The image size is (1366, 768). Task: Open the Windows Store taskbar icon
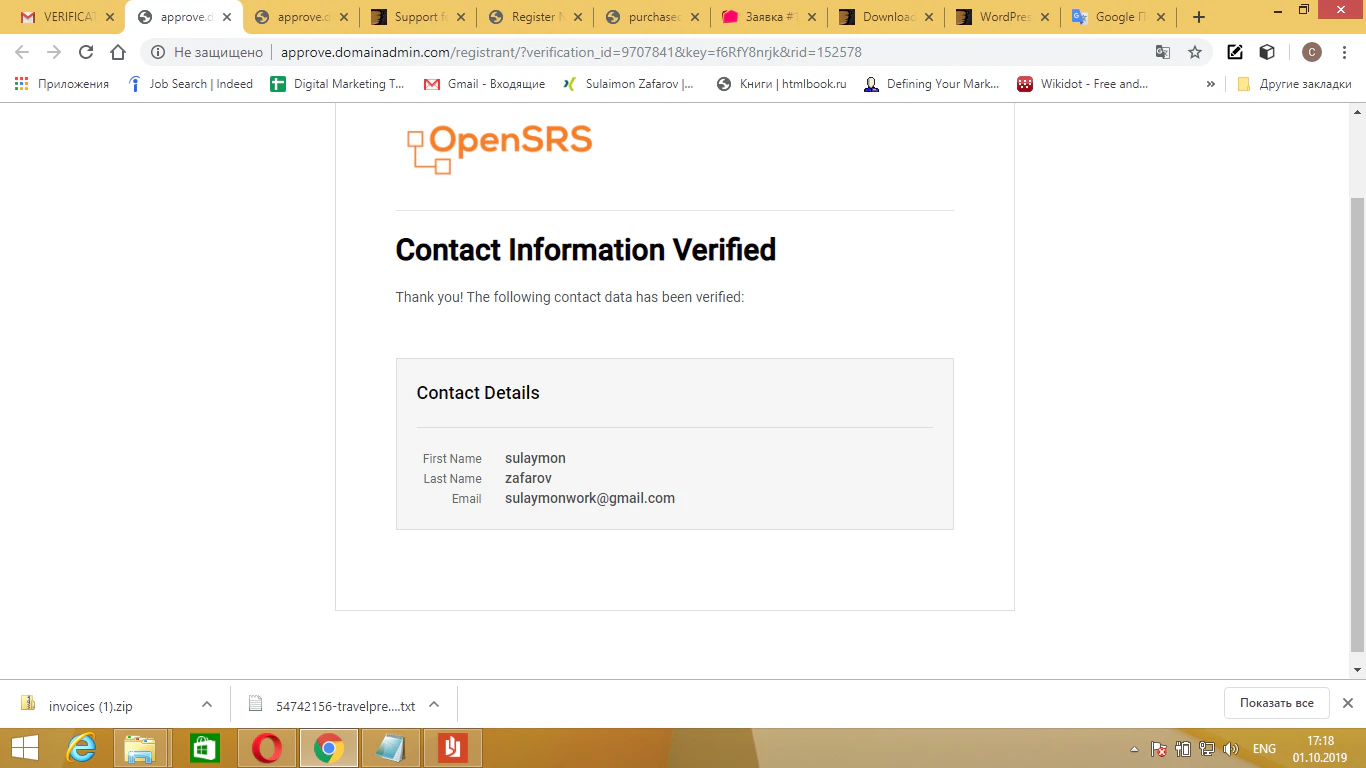pyautogui.click(x=203, y=748)
